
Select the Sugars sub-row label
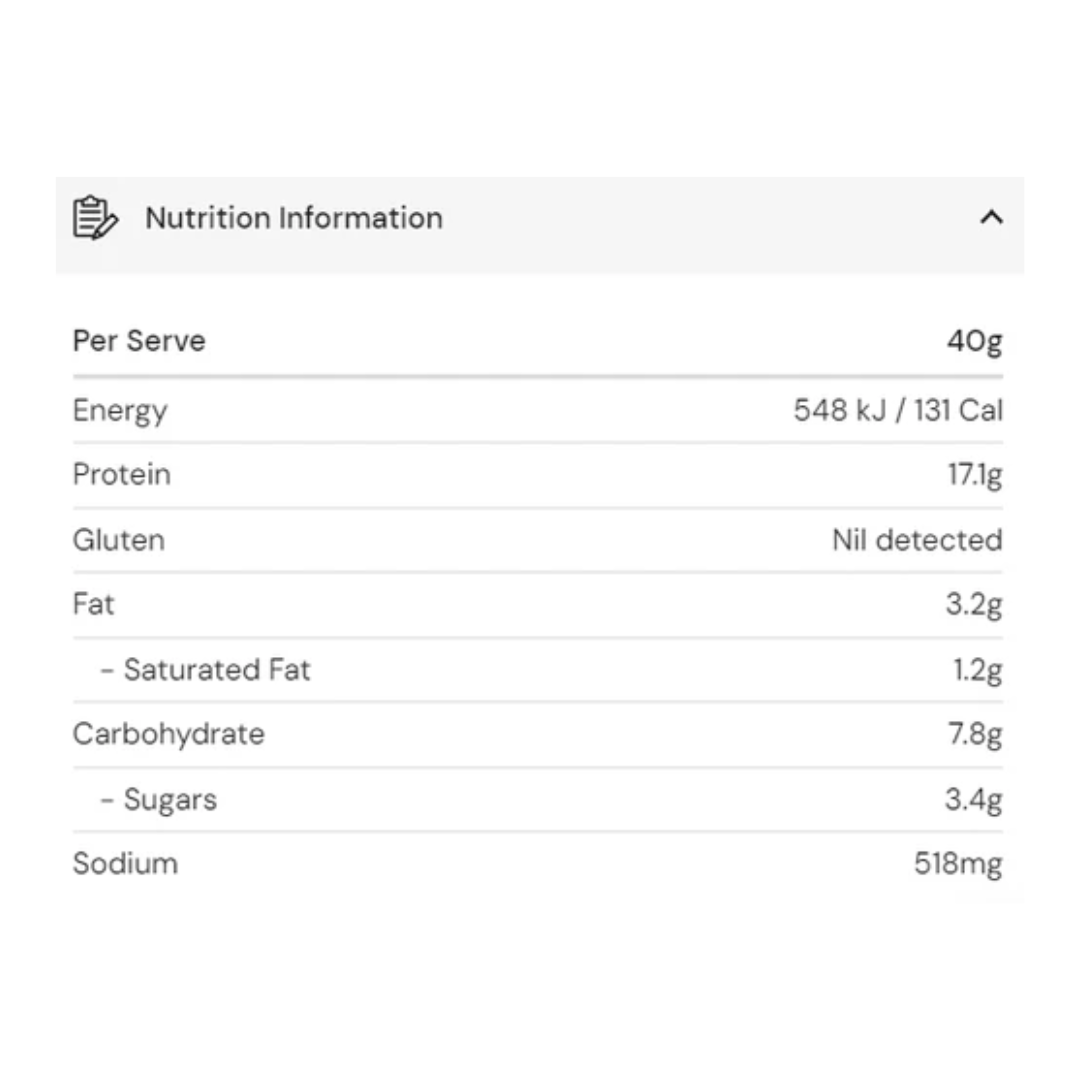point(170,800)
